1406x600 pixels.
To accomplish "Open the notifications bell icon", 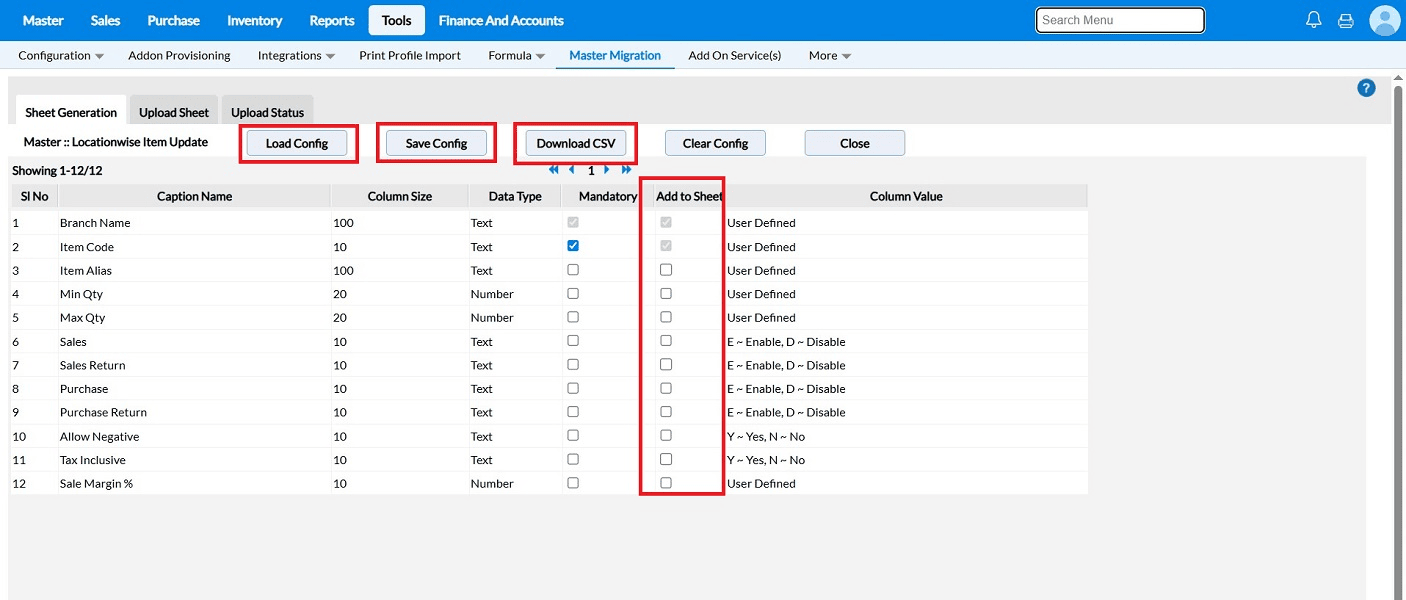I will pyautogui.click(x=1314, y=20).
